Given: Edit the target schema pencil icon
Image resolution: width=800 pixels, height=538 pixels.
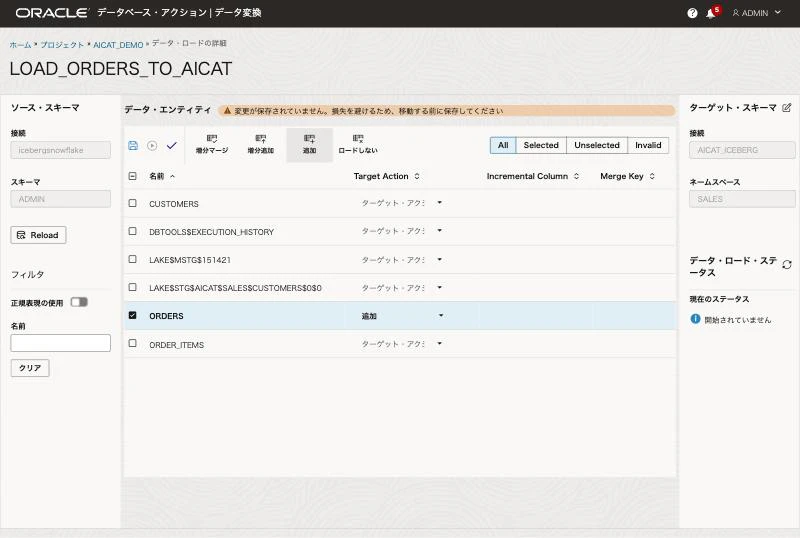Looking at the screenshot, I should point(787,108).
